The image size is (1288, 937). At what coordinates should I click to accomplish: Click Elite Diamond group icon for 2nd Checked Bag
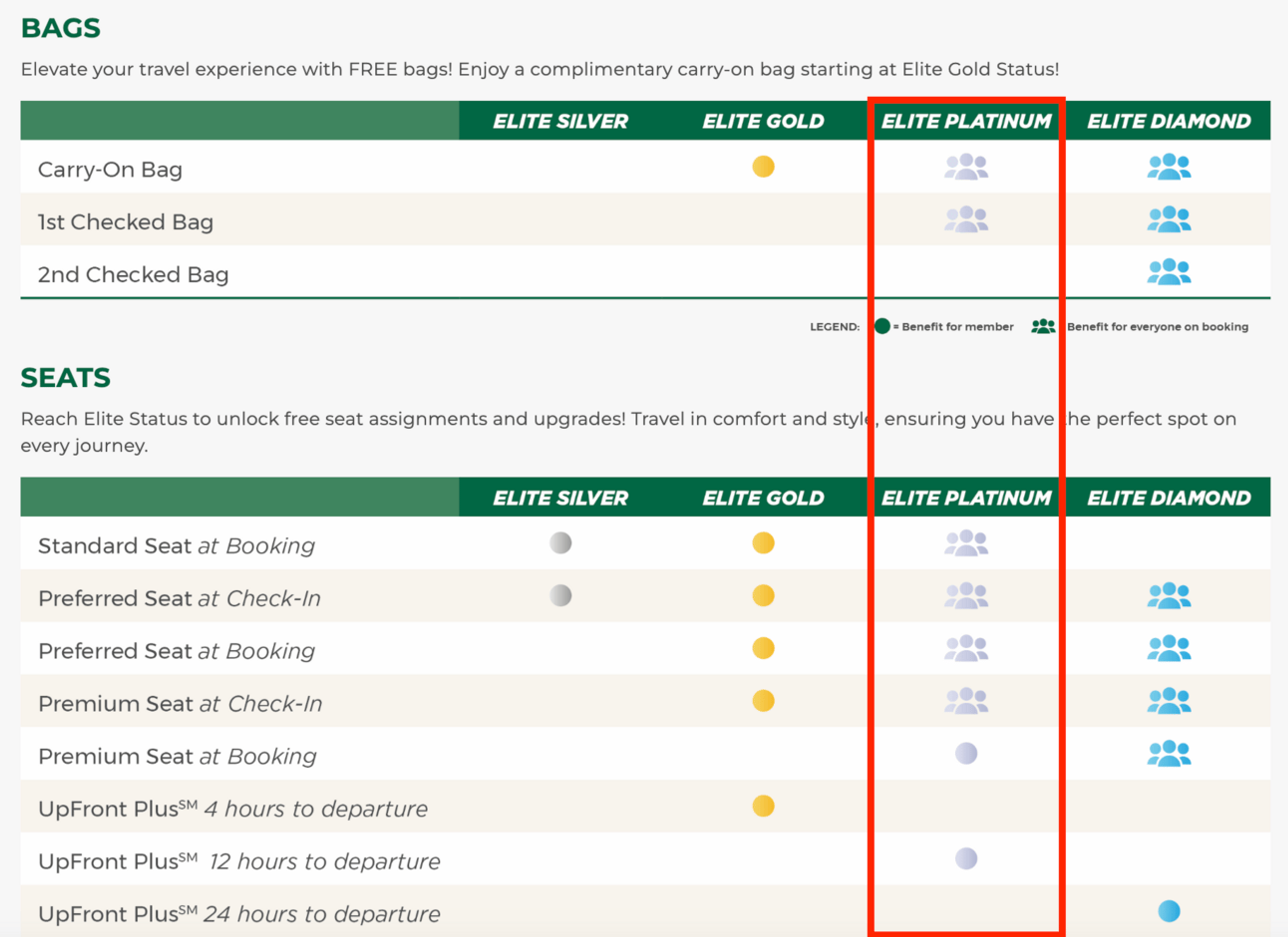click(1169, 271)
